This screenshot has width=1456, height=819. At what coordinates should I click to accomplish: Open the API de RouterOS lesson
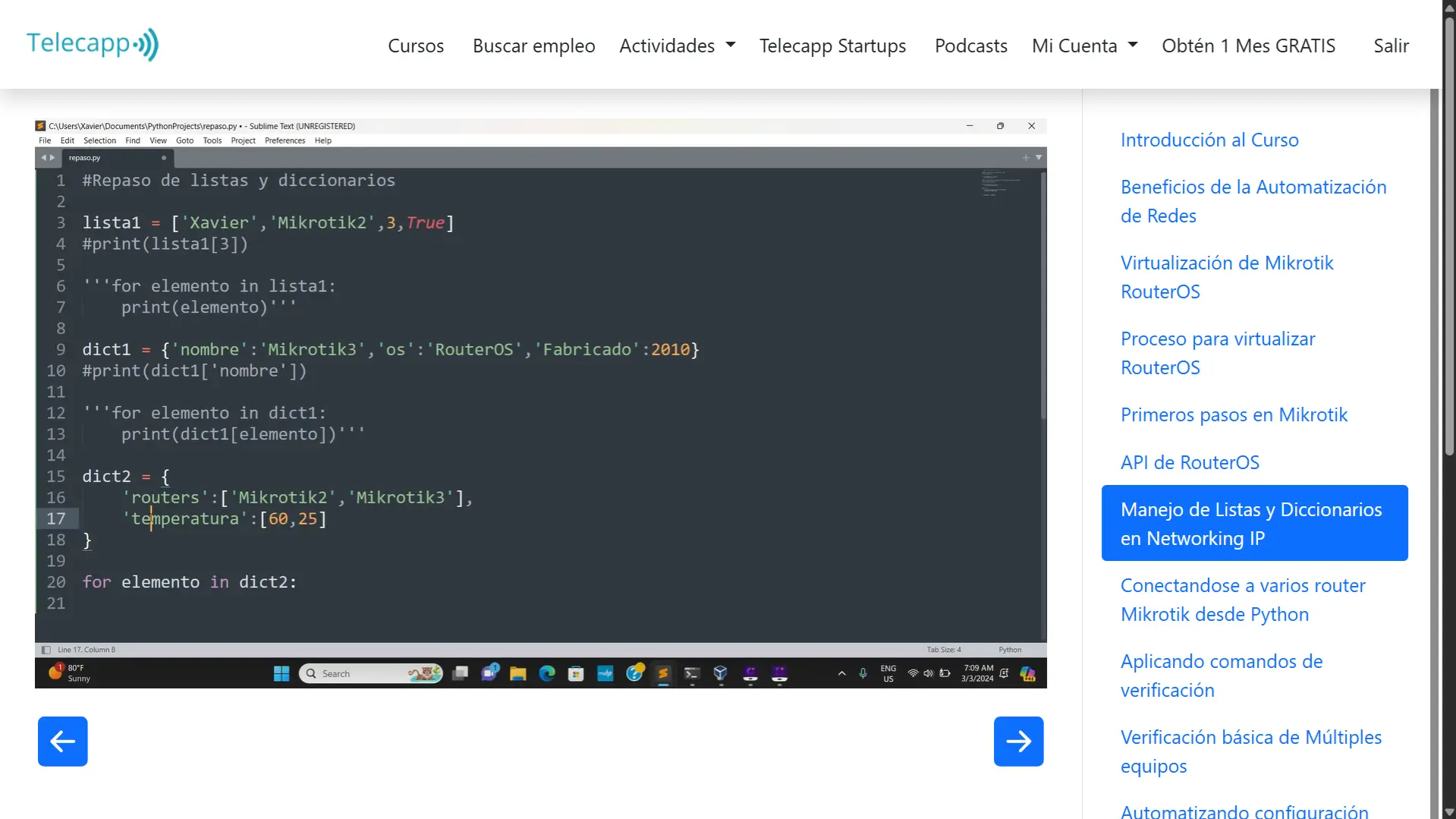point(1189,462)
